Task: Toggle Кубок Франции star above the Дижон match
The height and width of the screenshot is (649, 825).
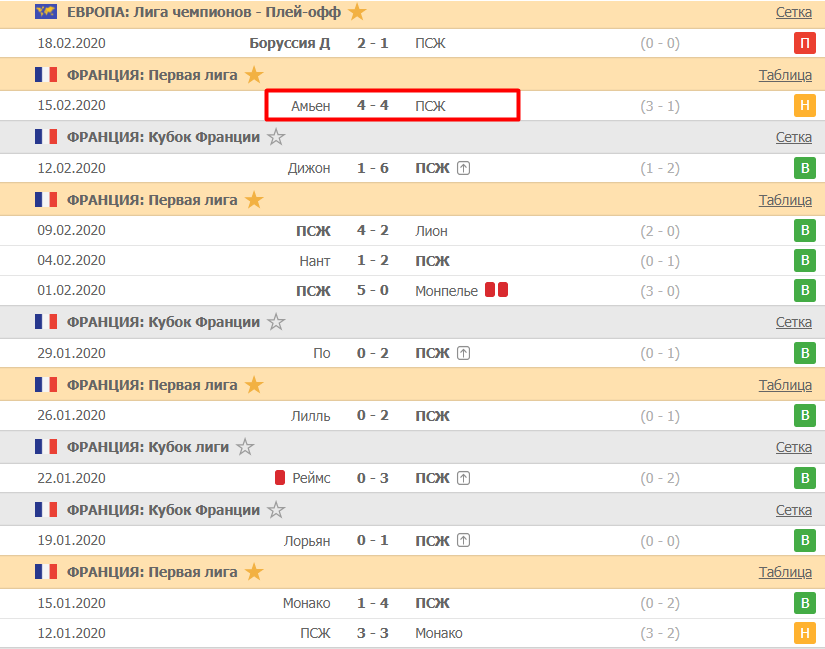Action: [x=276, y=137]
